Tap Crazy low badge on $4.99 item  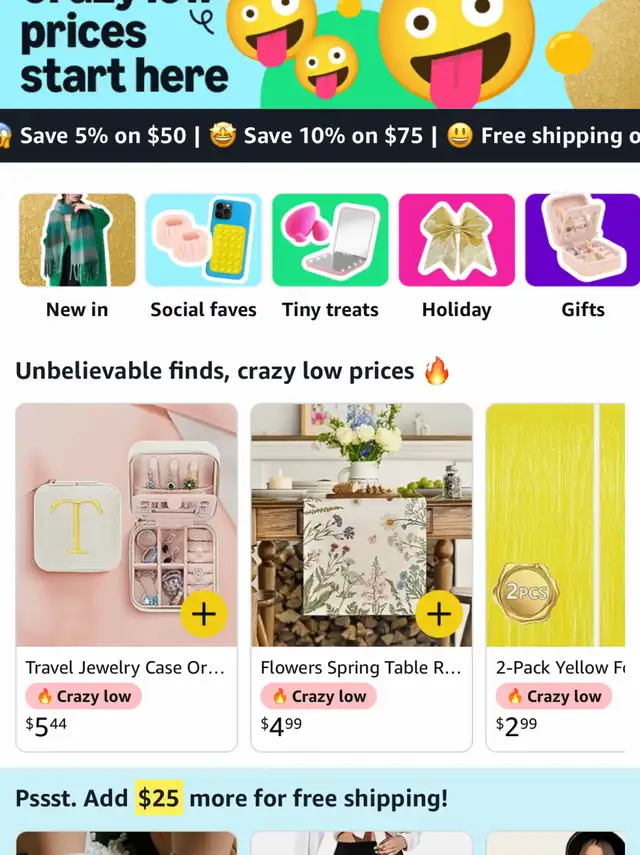tap(318, 696)
